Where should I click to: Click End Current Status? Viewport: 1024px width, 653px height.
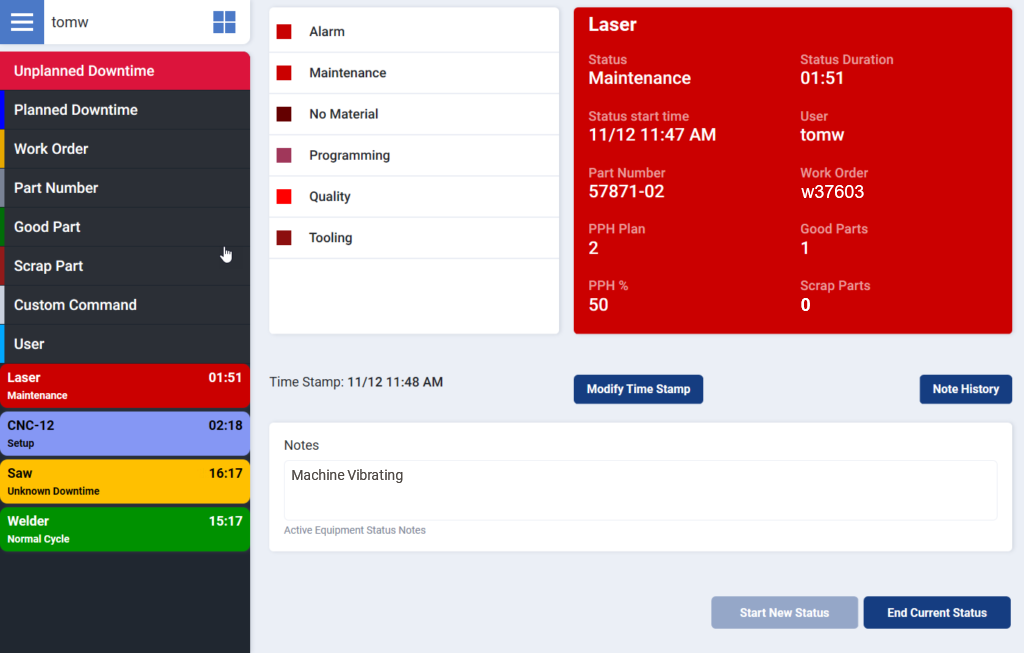tap(937, 612)
